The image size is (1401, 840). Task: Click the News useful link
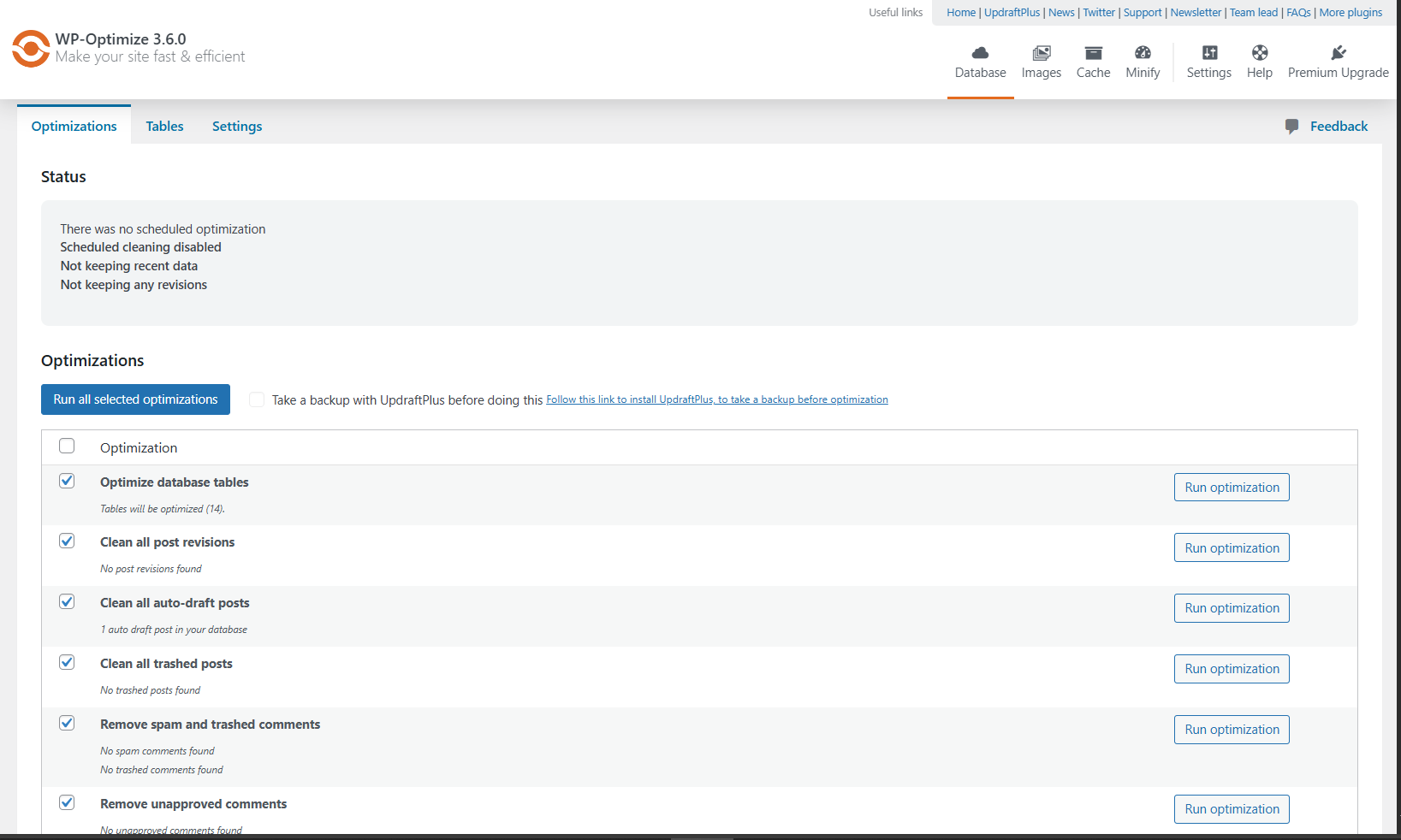(x=1061, y=13)
